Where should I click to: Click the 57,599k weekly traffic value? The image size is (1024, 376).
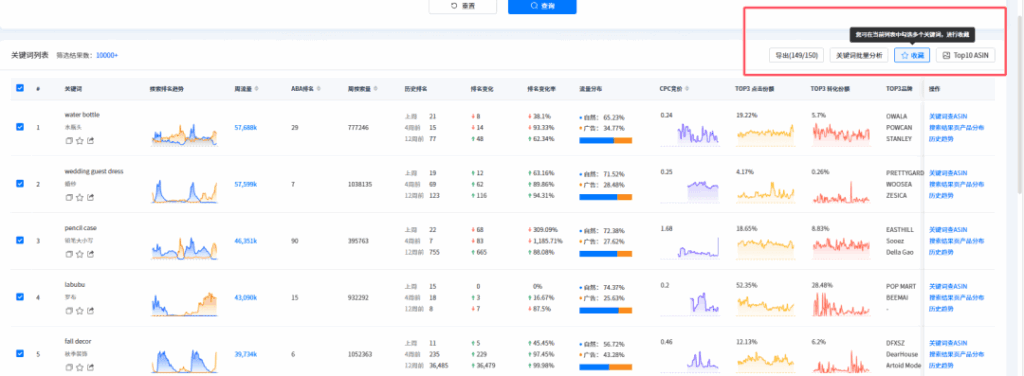tap(246, 184)
